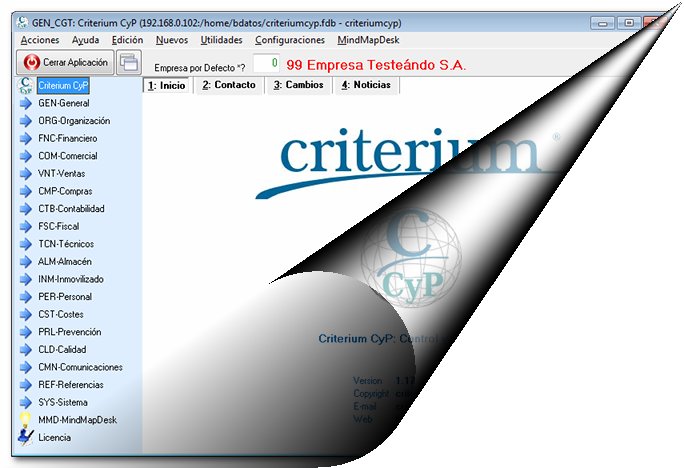684x468 pixels.
Task: Maximize the Criterium CyP window
Action: (x=629, y=23)
